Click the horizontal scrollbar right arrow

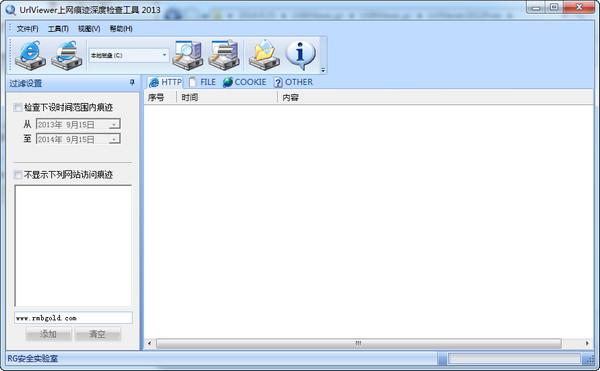(587, 343)
